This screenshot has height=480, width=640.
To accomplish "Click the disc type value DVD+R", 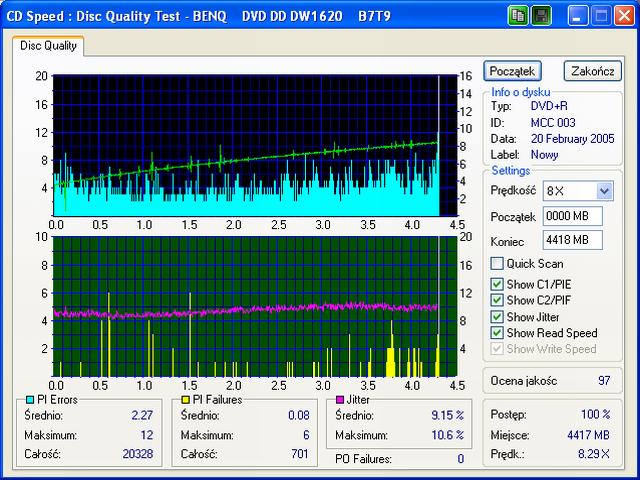I will [x=549, y=106].
